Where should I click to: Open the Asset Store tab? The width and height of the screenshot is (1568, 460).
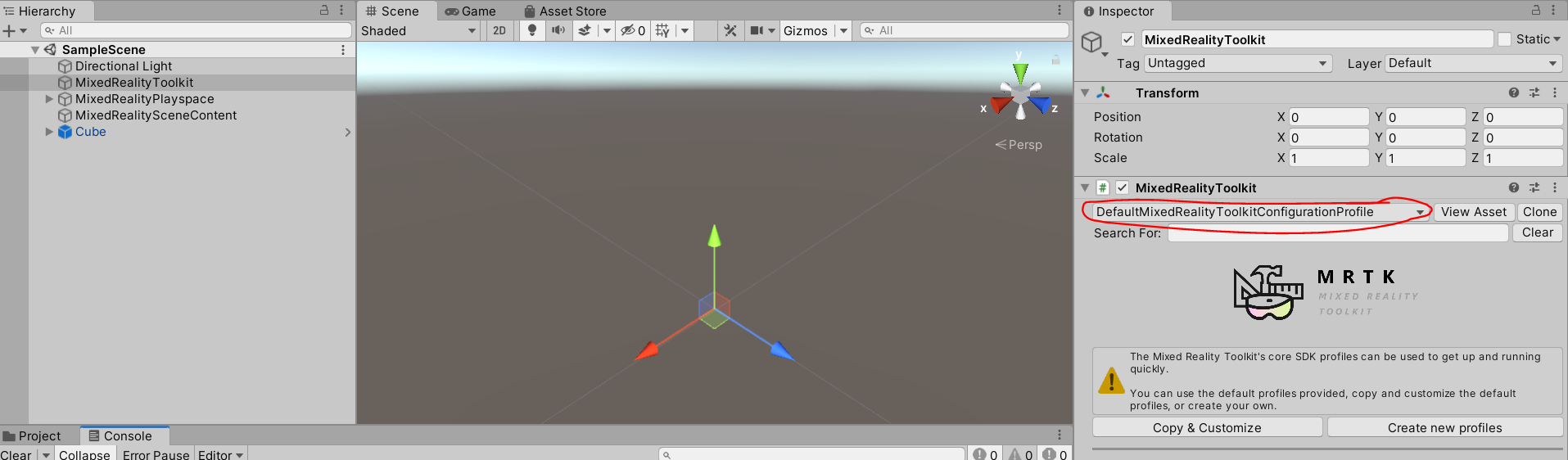[565, 11]
